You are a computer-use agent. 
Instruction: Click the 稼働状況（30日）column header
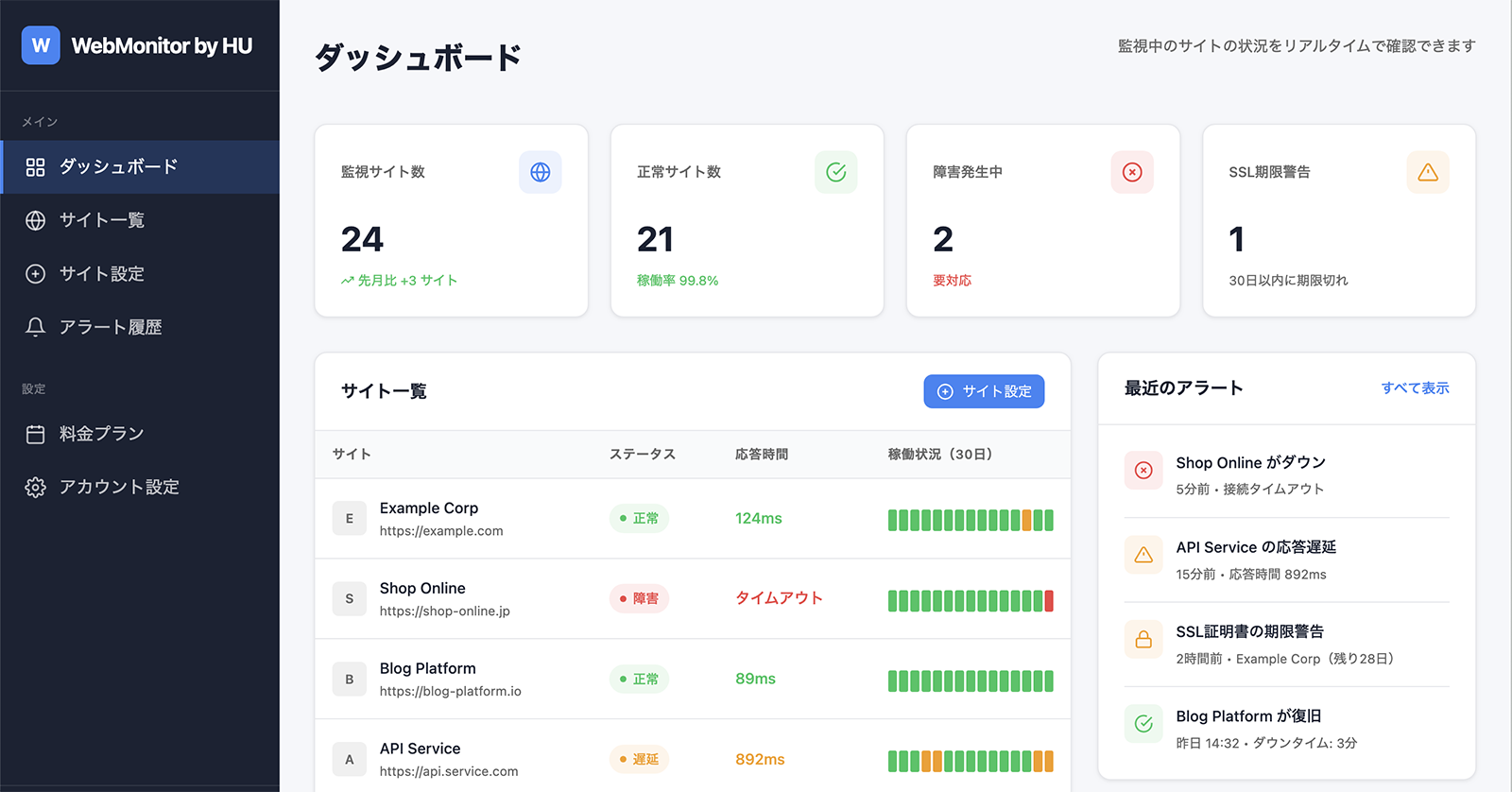tap(941, 455)
